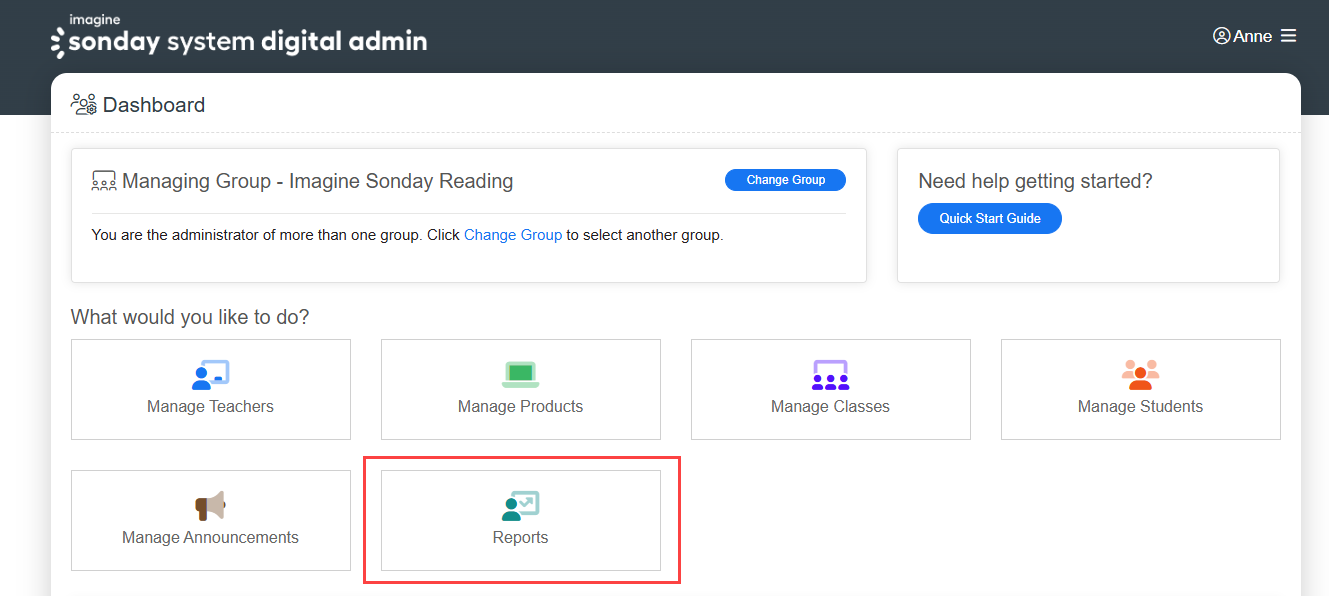Open the Manage Classes label
The height and width of the screenshot is (596, 1329).
coord(830,406)
